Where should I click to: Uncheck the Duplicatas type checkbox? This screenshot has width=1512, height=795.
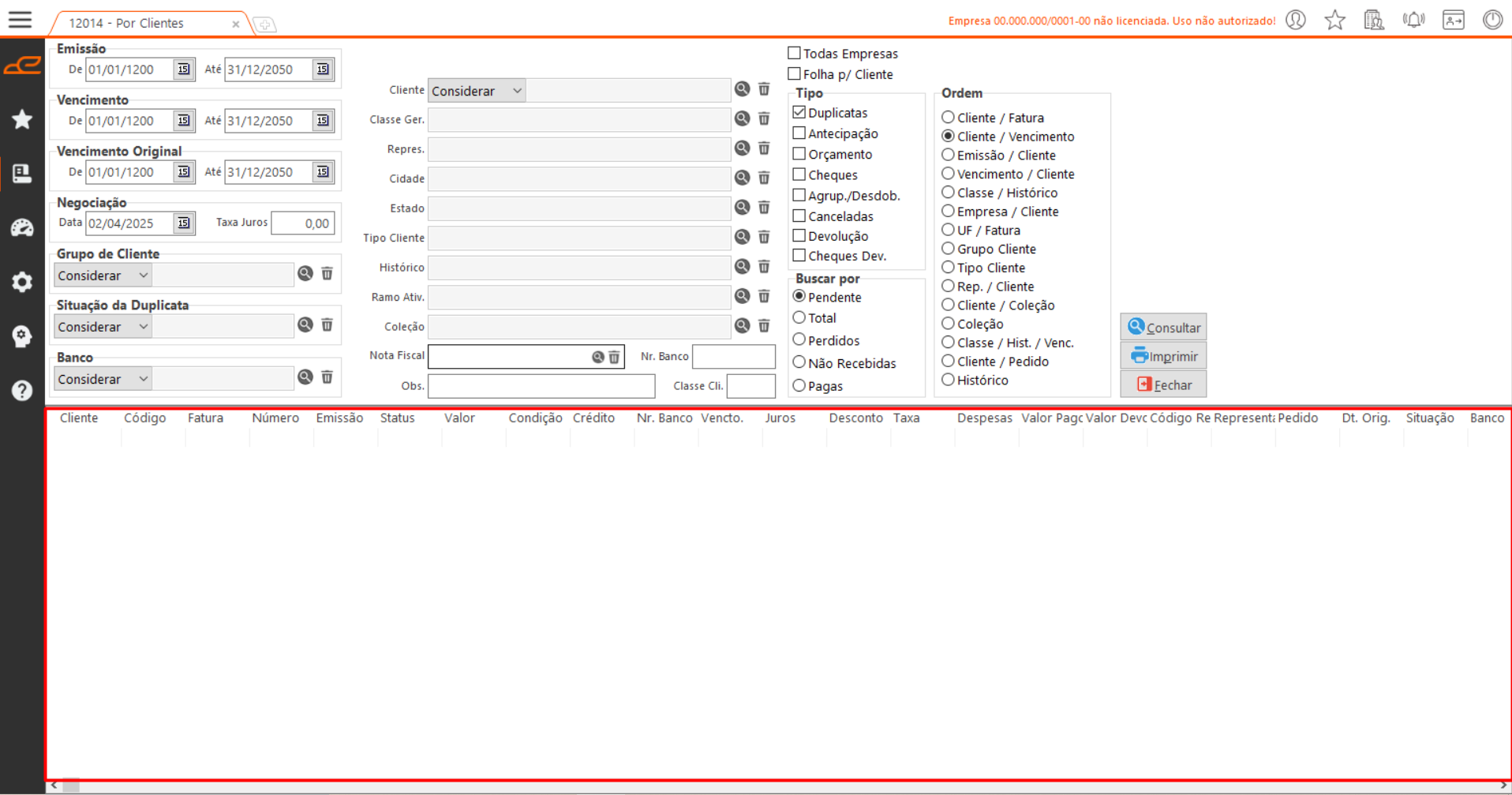[799, 112]
